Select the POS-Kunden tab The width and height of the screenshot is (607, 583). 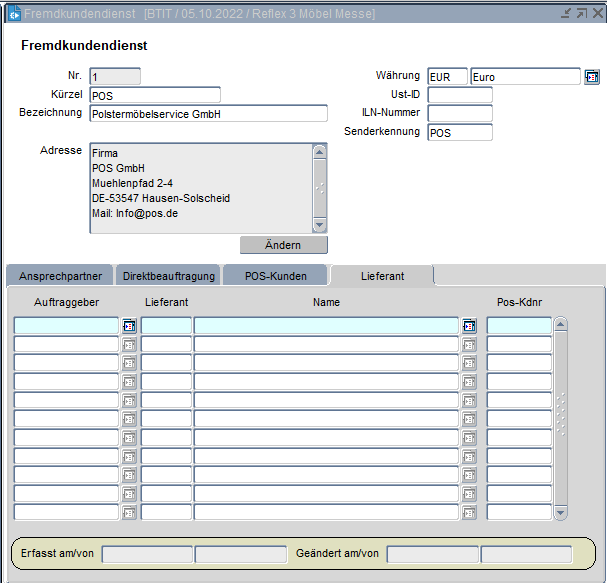(276, 276)
